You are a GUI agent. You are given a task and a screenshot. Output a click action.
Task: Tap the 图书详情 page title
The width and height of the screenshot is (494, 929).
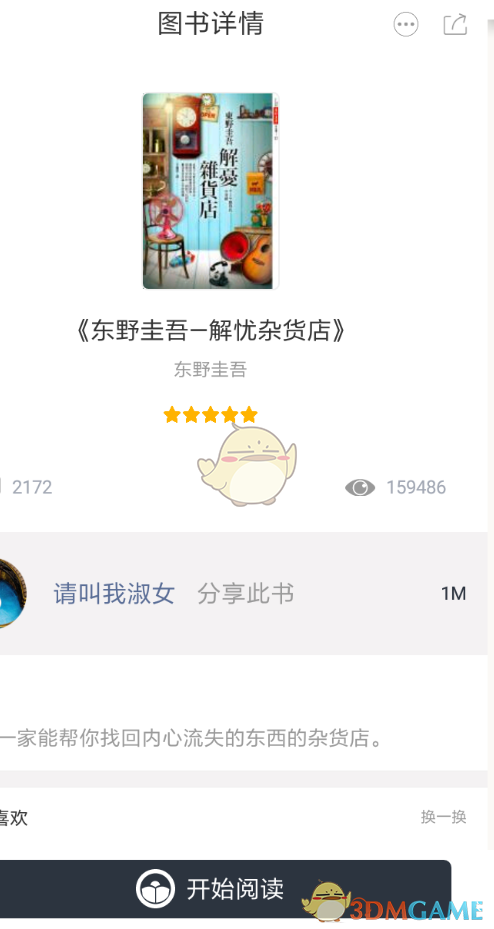click(x=211, y=24)
